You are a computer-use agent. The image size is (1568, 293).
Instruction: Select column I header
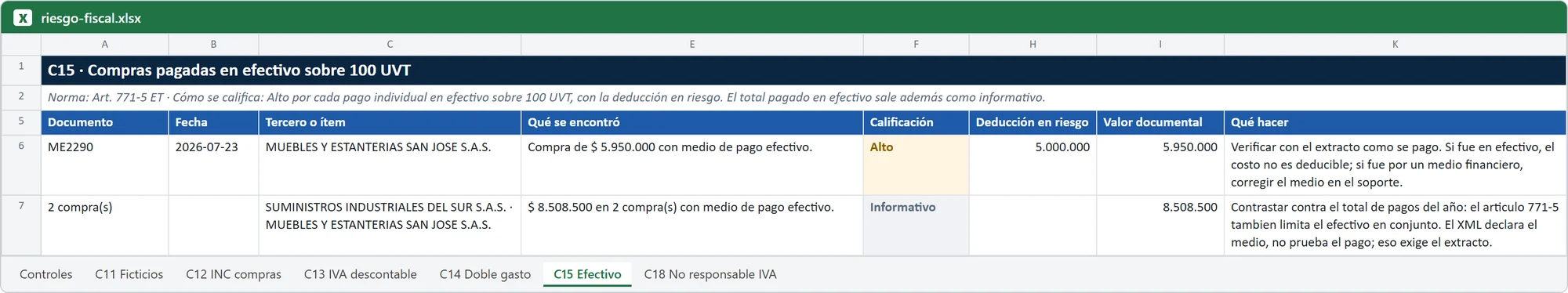click(1160, 45)
